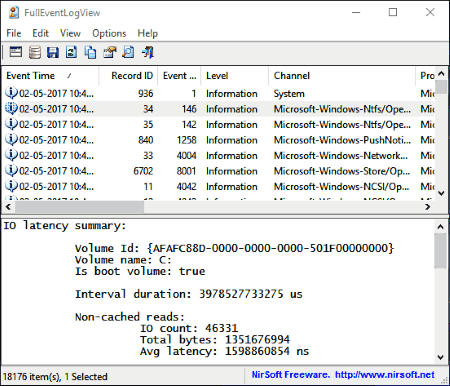This screenshot has height=386, width=450.
Task: Click event list horizontal scroll right arrow
Action: [428, 207]
